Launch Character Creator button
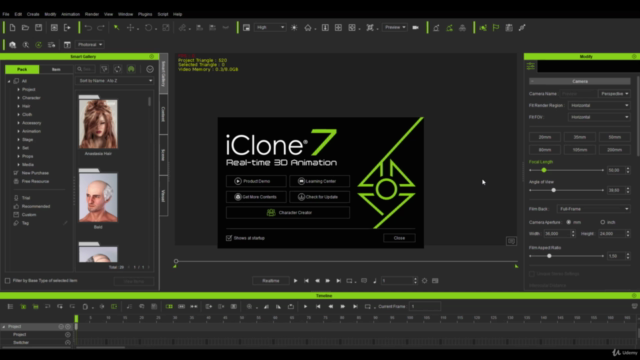The image size is (640, 360). tap(288, 213)
